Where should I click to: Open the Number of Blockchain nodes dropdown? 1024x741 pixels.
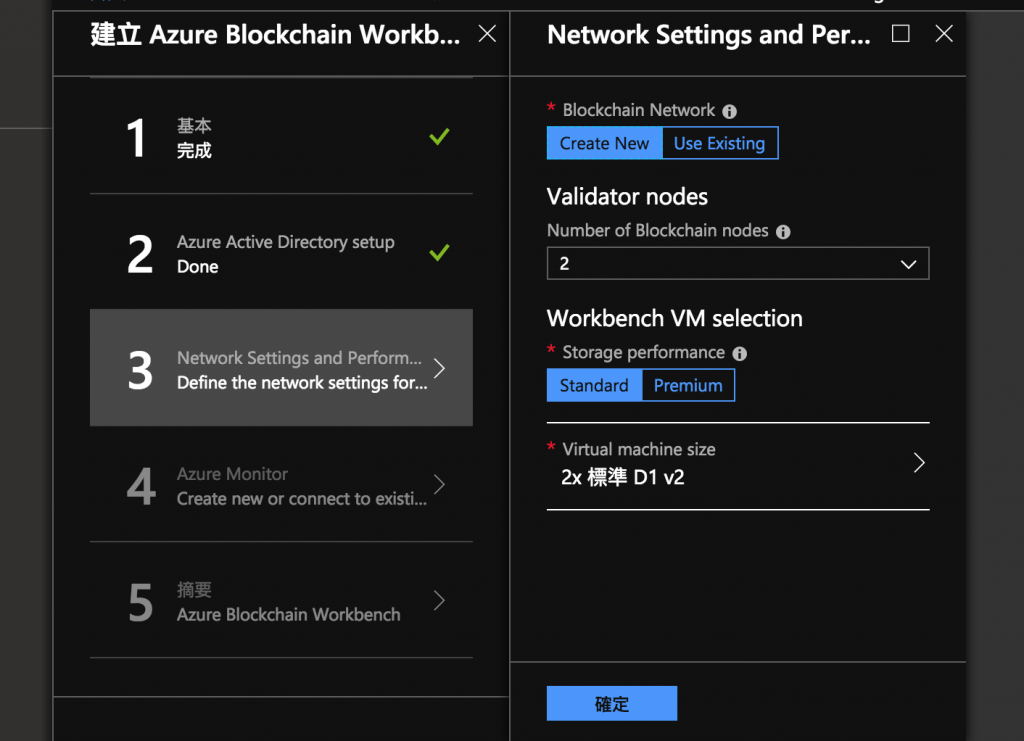click(x=737, y=264)
